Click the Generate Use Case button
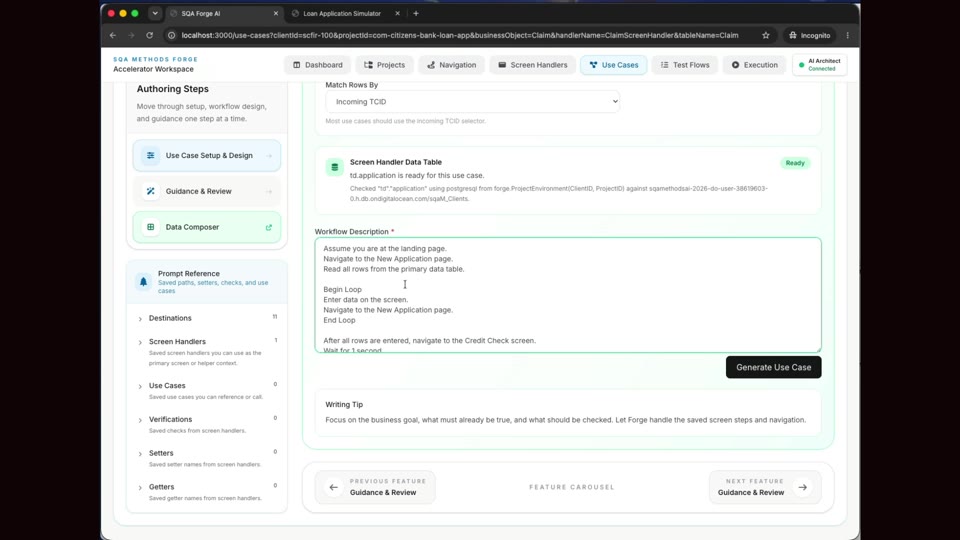 (x=773, y=367)
